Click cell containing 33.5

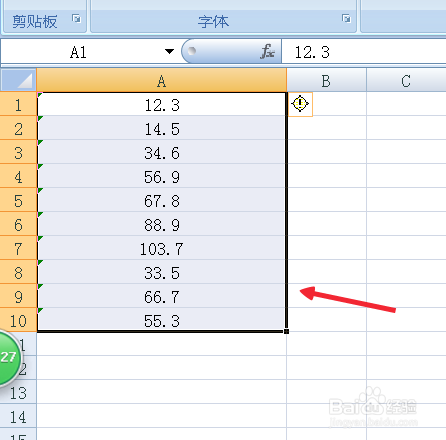(162, 272)
